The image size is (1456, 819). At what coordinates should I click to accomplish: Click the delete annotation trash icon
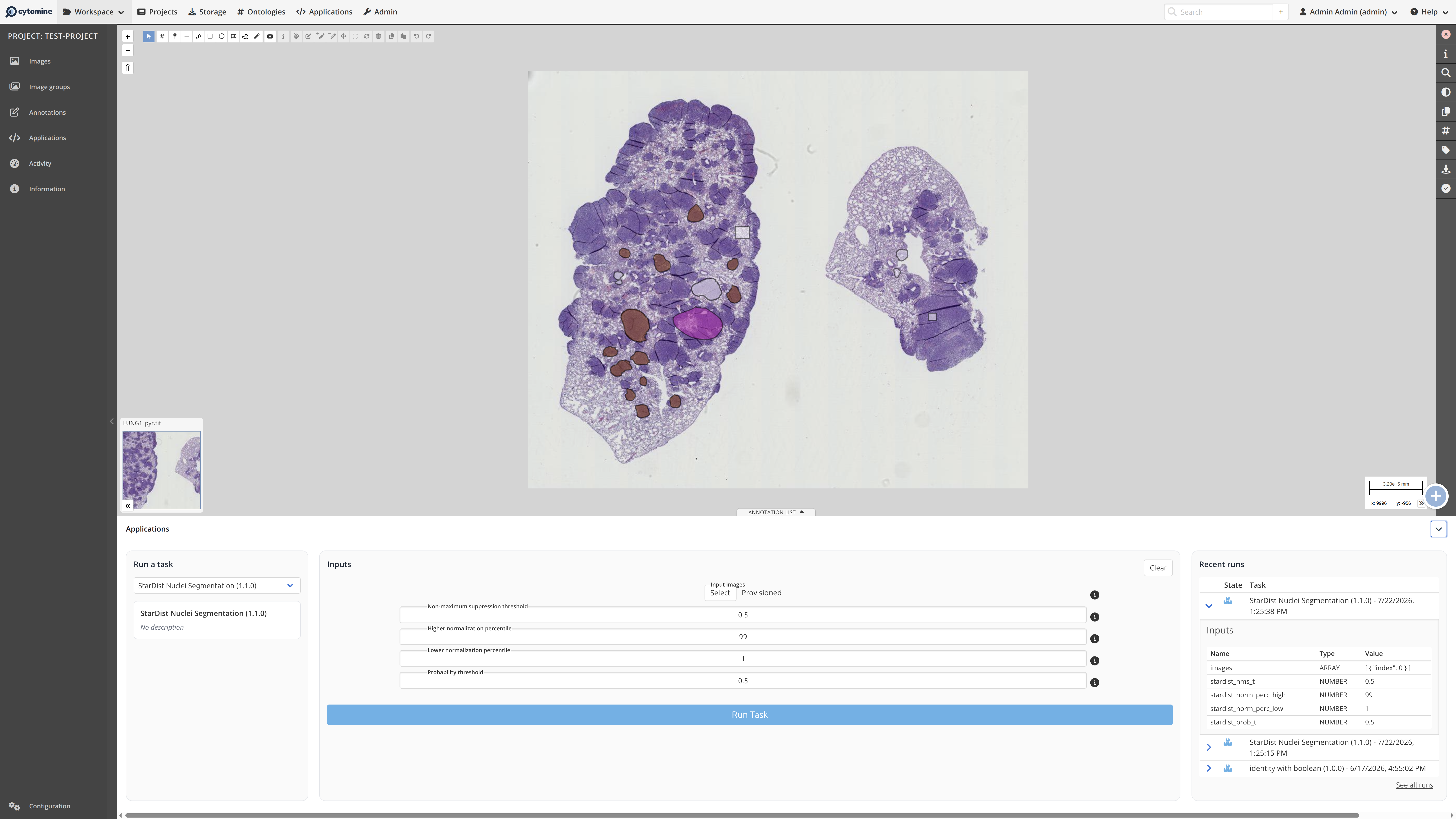pos(379,36)
